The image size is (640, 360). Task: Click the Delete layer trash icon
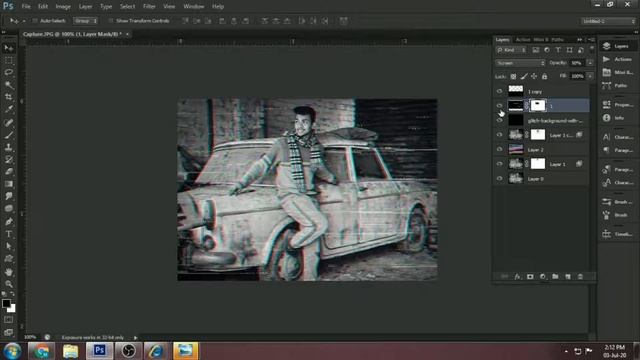click(x=580, y=277)
